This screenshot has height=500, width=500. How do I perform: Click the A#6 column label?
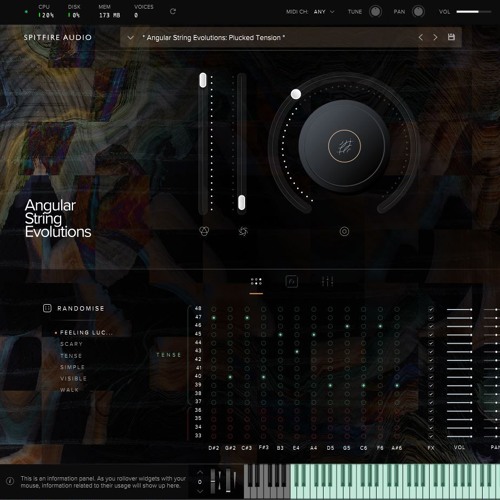click(397, 448)
